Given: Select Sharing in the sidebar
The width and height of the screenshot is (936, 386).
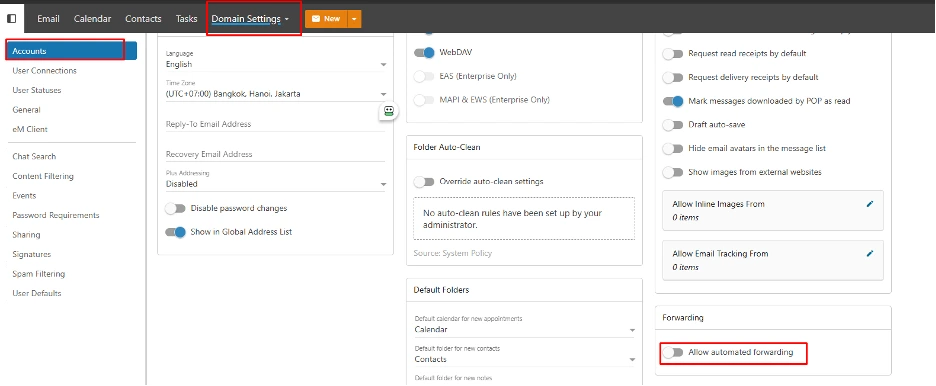Looking at the screenshot, I should [26, 235].
